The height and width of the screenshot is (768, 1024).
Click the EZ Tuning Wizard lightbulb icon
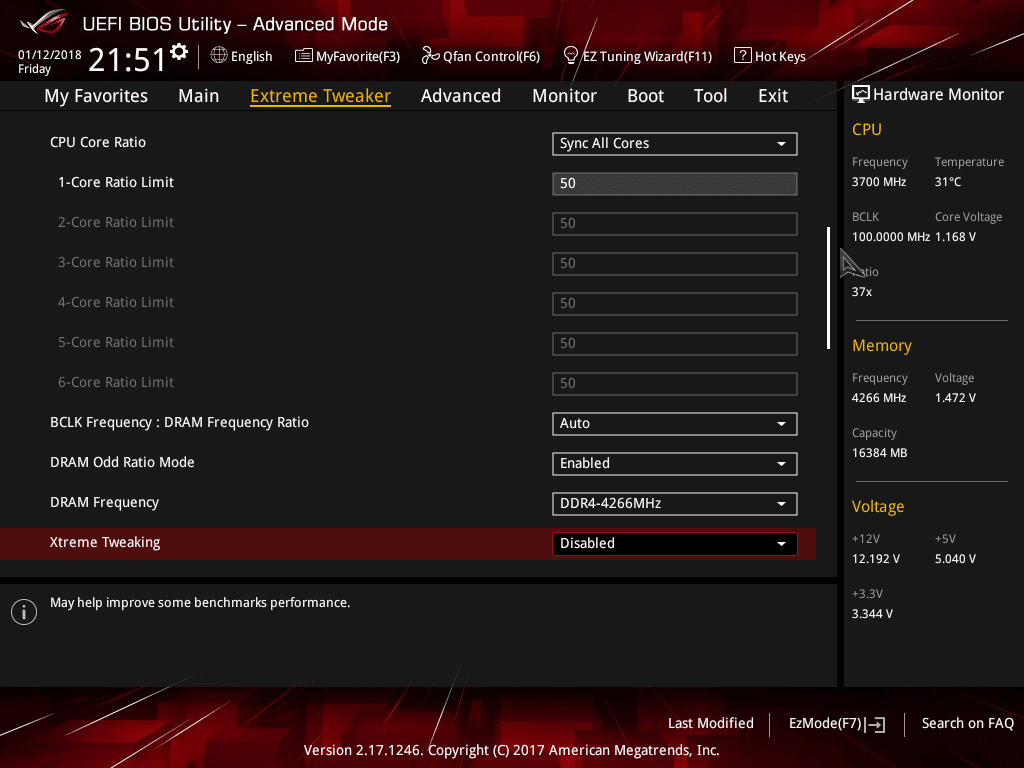571,56
